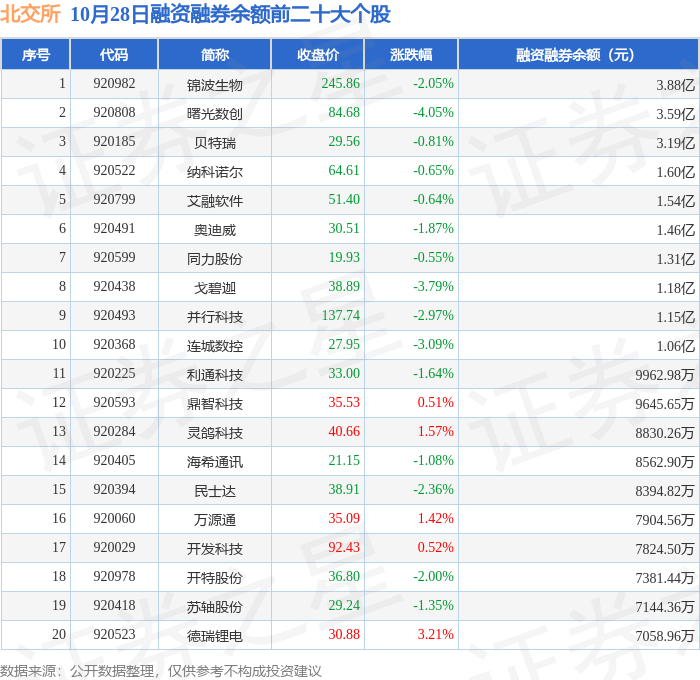The width and height of the screenshot is (700, 680).
Task: Click closing price 29.56
Action: pyautogui.click(x=344, y=142)
